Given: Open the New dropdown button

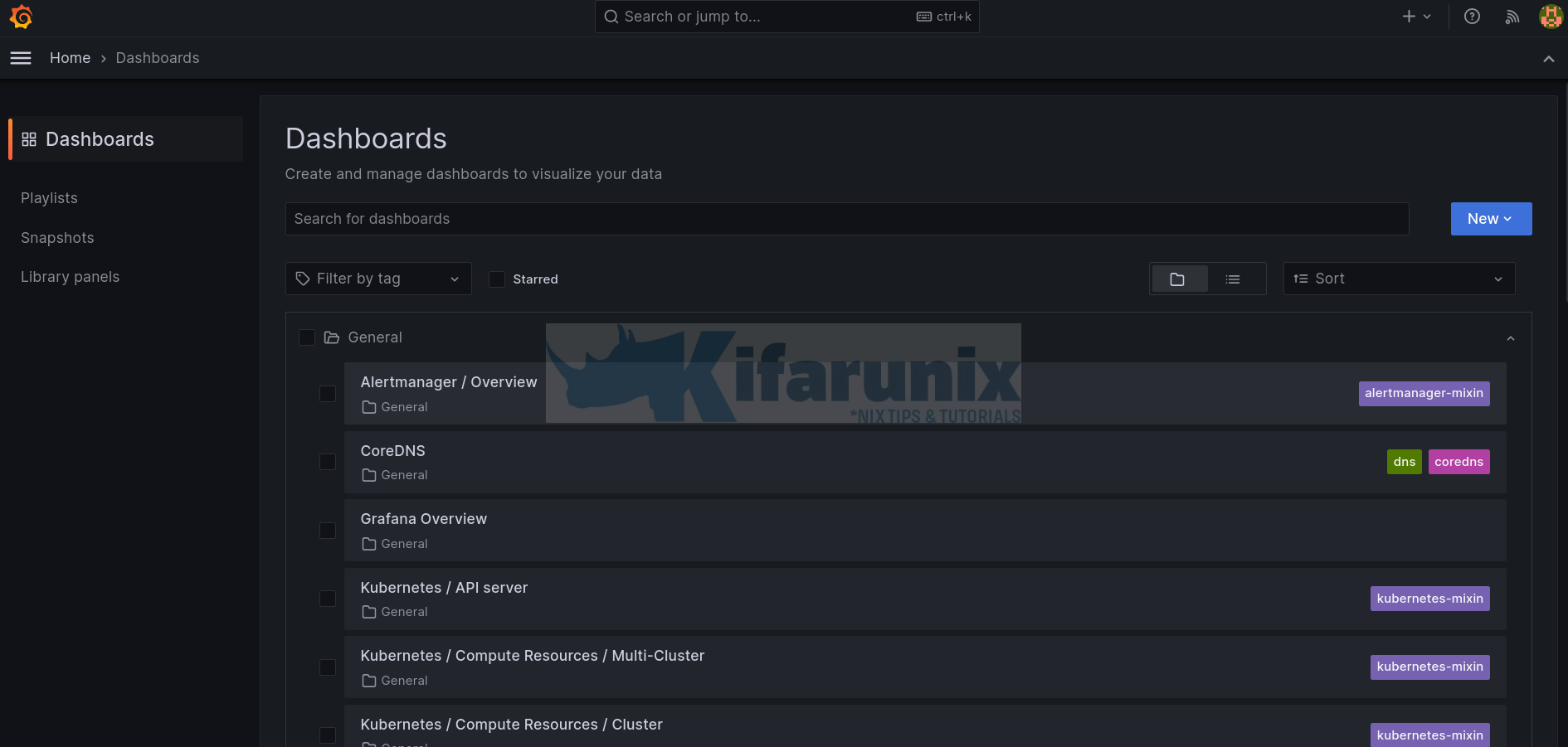Looking at the screenshot, I should tap(1491, 219).
